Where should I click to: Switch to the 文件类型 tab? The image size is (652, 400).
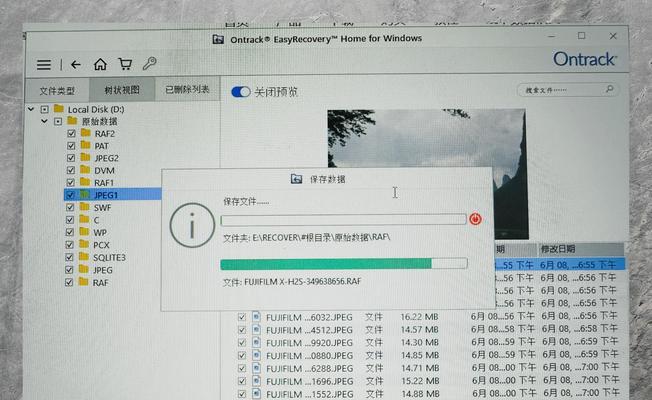point(57,90)
